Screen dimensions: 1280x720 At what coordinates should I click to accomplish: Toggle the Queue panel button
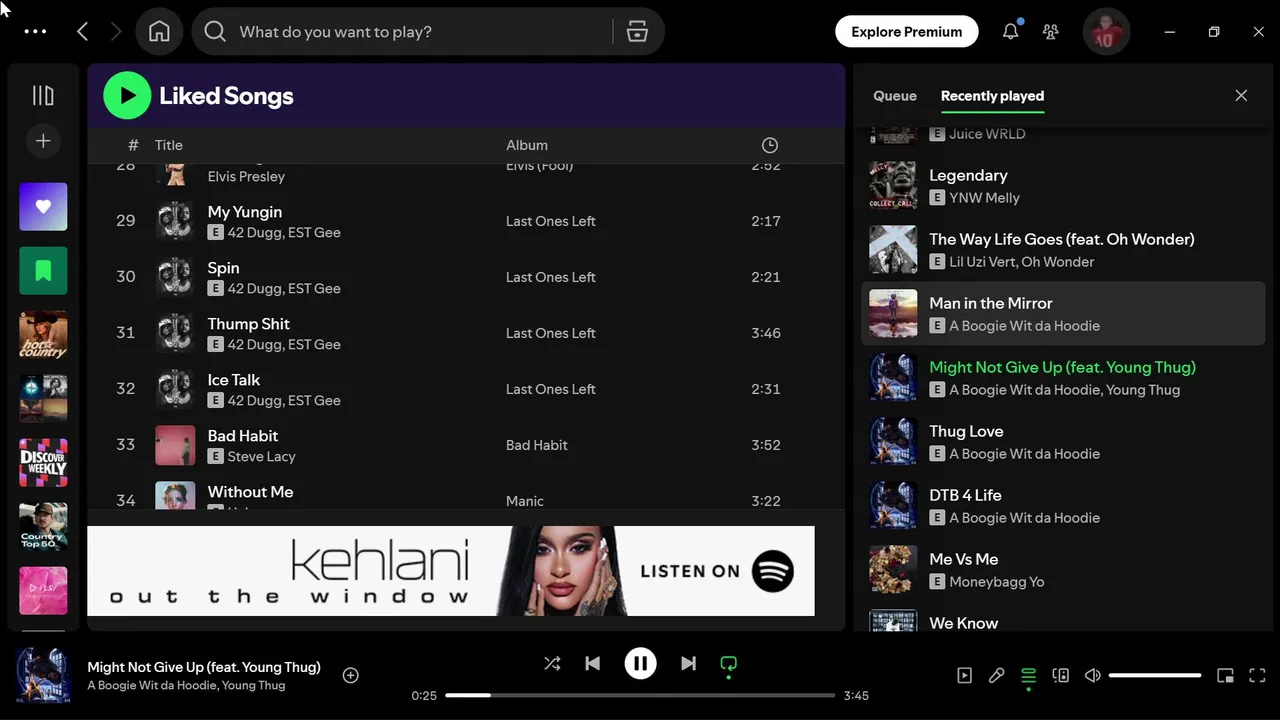pos(1028,677)
